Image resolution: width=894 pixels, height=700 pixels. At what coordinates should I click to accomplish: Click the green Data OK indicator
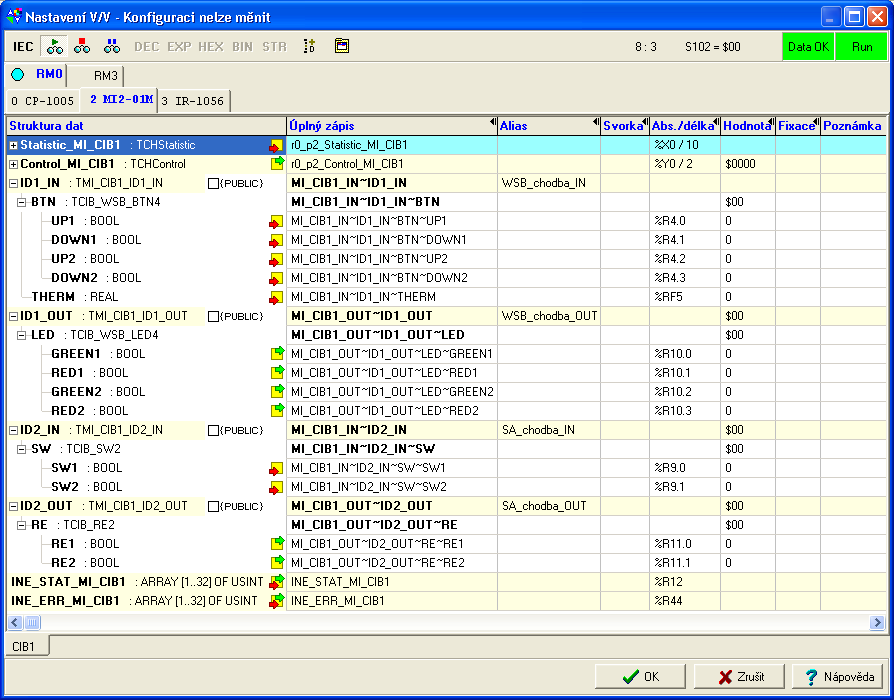[808, 47]
